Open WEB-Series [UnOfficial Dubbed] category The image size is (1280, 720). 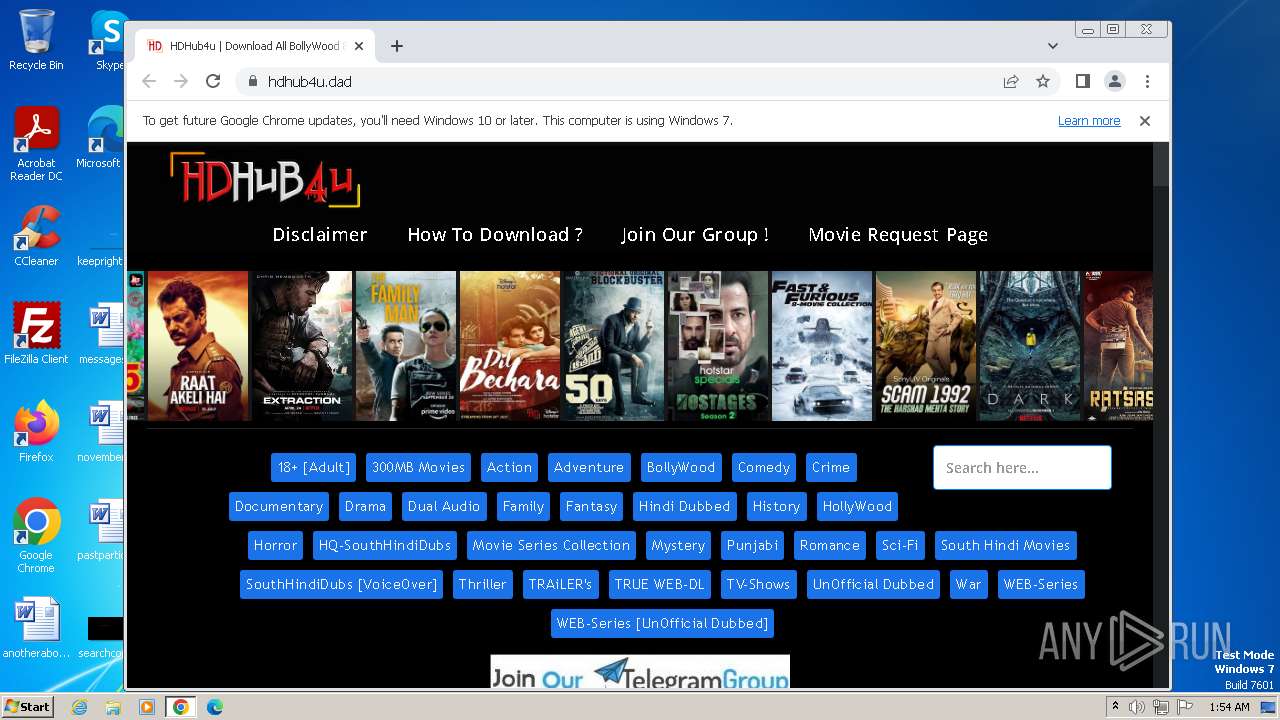[662, 624]
